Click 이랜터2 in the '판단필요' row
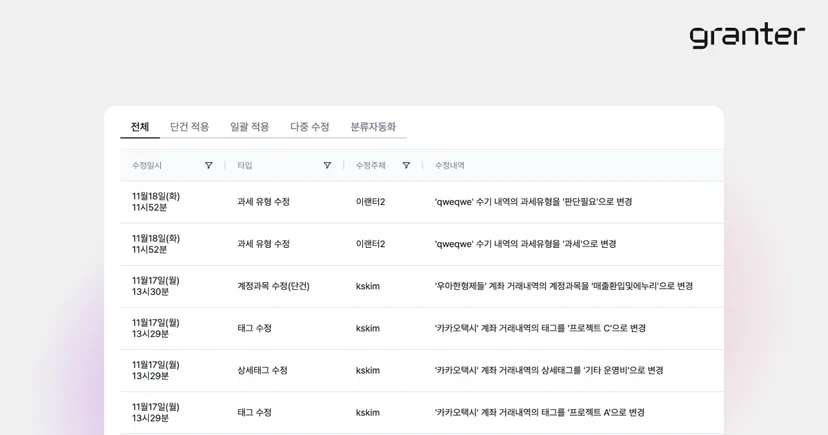Image resolution: width=828 pixels, height=435 pixels. tap(371, 202)
